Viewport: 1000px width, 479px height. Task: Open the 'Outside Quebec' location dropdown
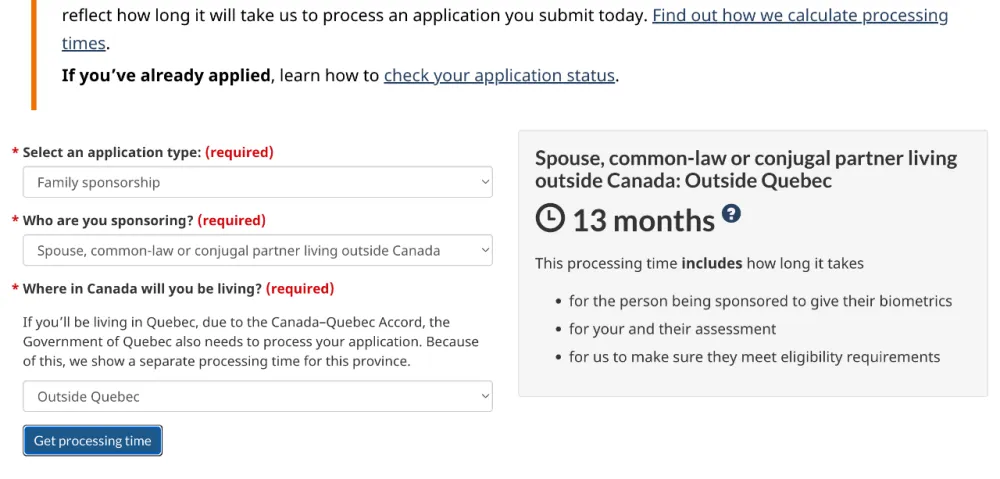[x=258, y=397]
